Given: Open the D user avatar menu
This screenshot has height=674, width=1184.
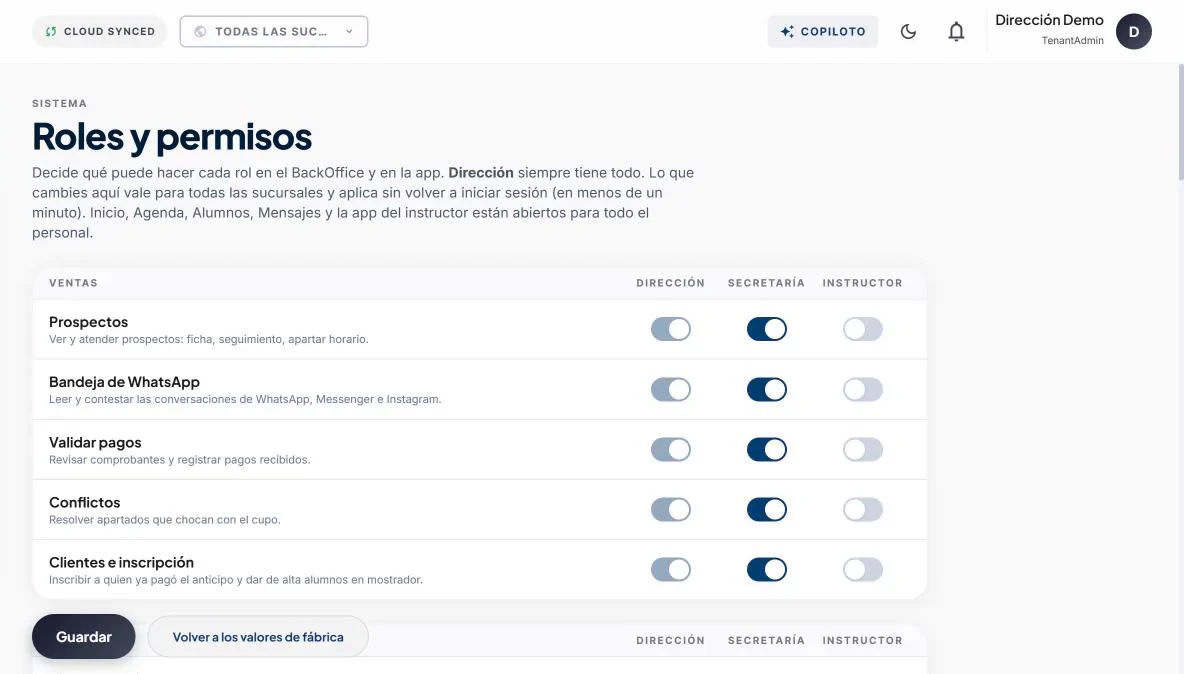Looking at the screenshot, I should click(x=1133, y=32).
